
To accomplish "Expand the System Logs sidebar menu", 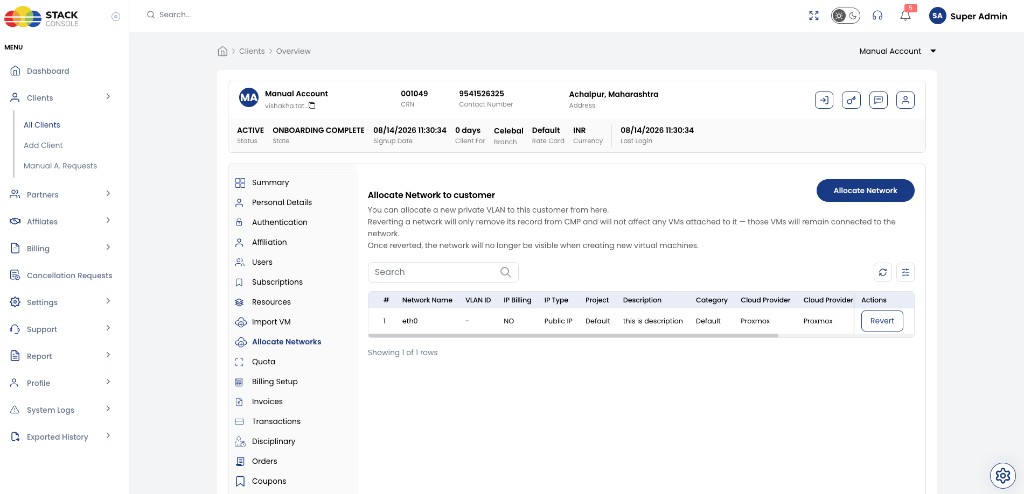I will tap(60, 410).
